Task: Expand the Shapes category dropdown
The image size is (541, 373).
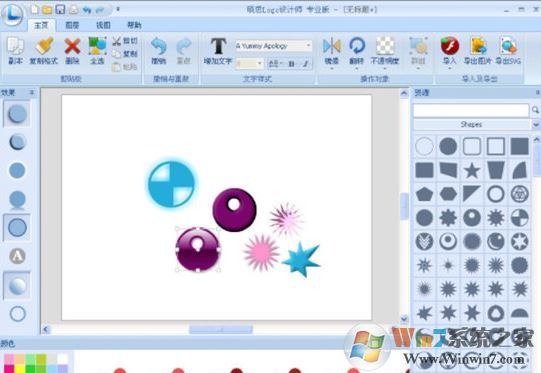Action: tap(536, 124)
